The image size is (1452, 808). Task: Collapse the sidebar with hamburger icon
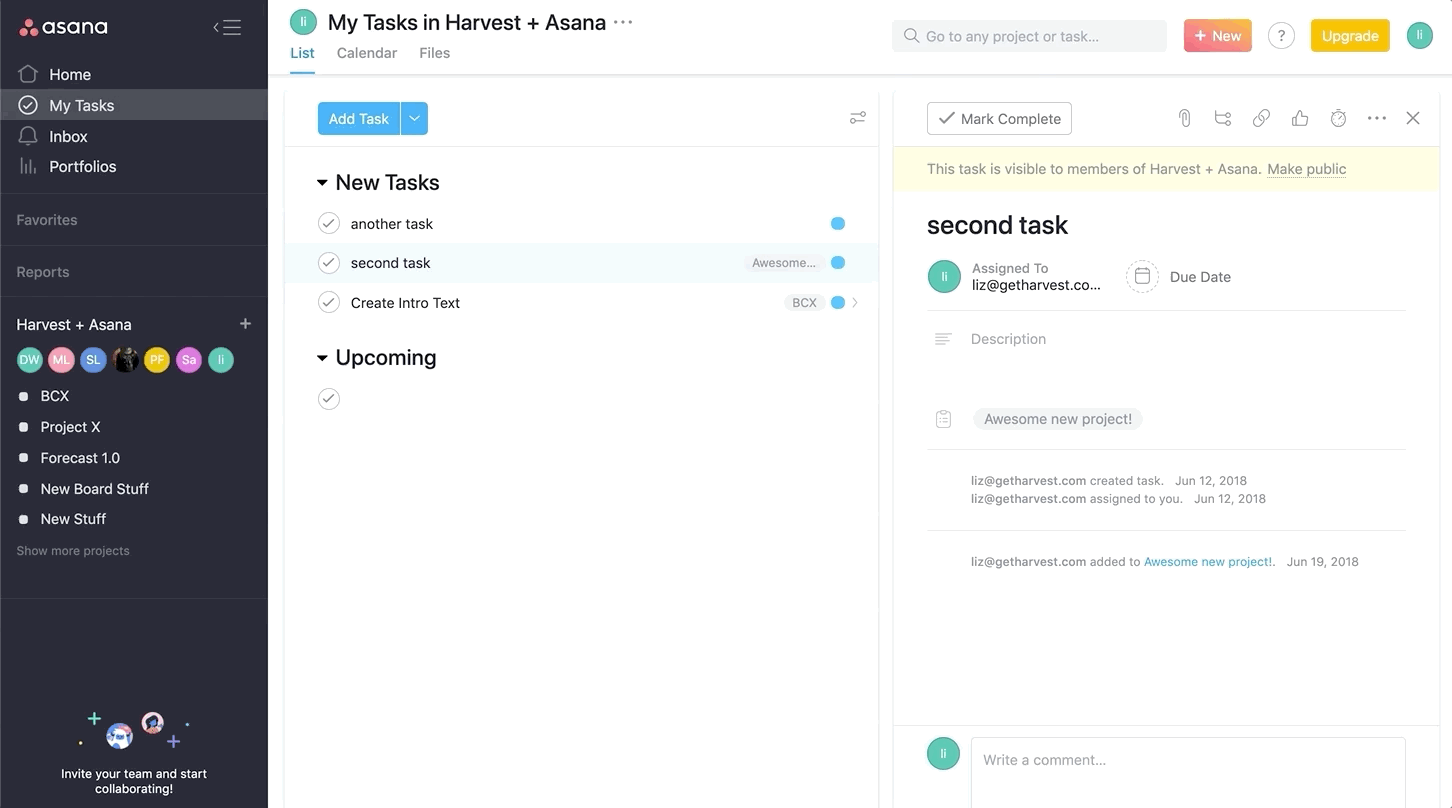tap(227, 27)
